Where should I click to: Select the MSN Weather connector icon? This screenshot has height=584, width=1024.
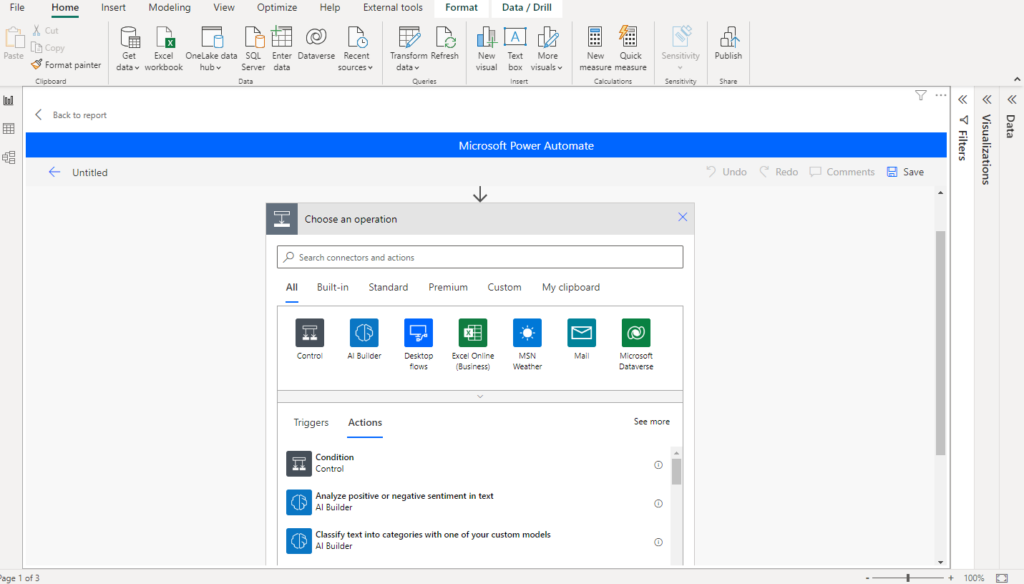527,333
